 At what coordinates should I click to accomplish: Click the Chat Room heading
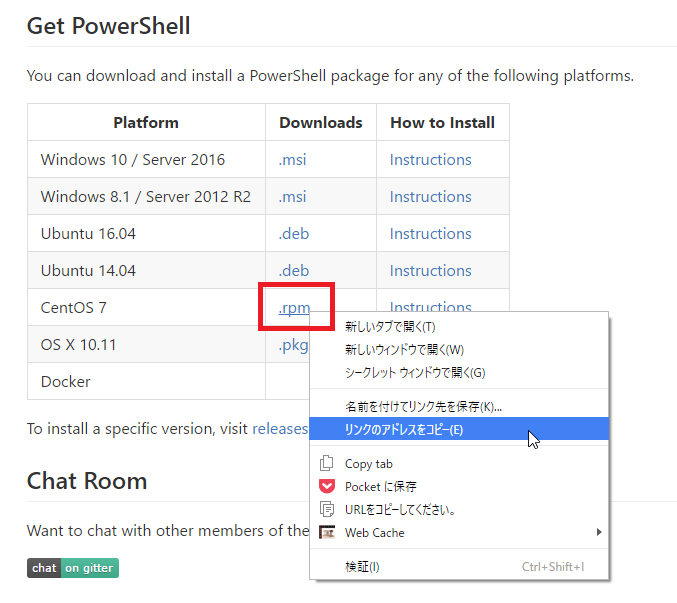click(x=87, y=481)
